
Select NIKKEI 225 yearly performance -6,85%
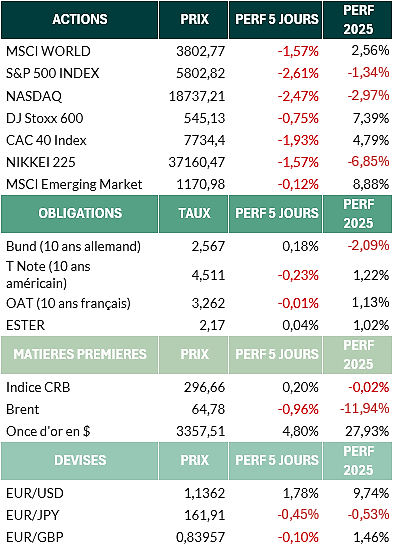point(368,162)
